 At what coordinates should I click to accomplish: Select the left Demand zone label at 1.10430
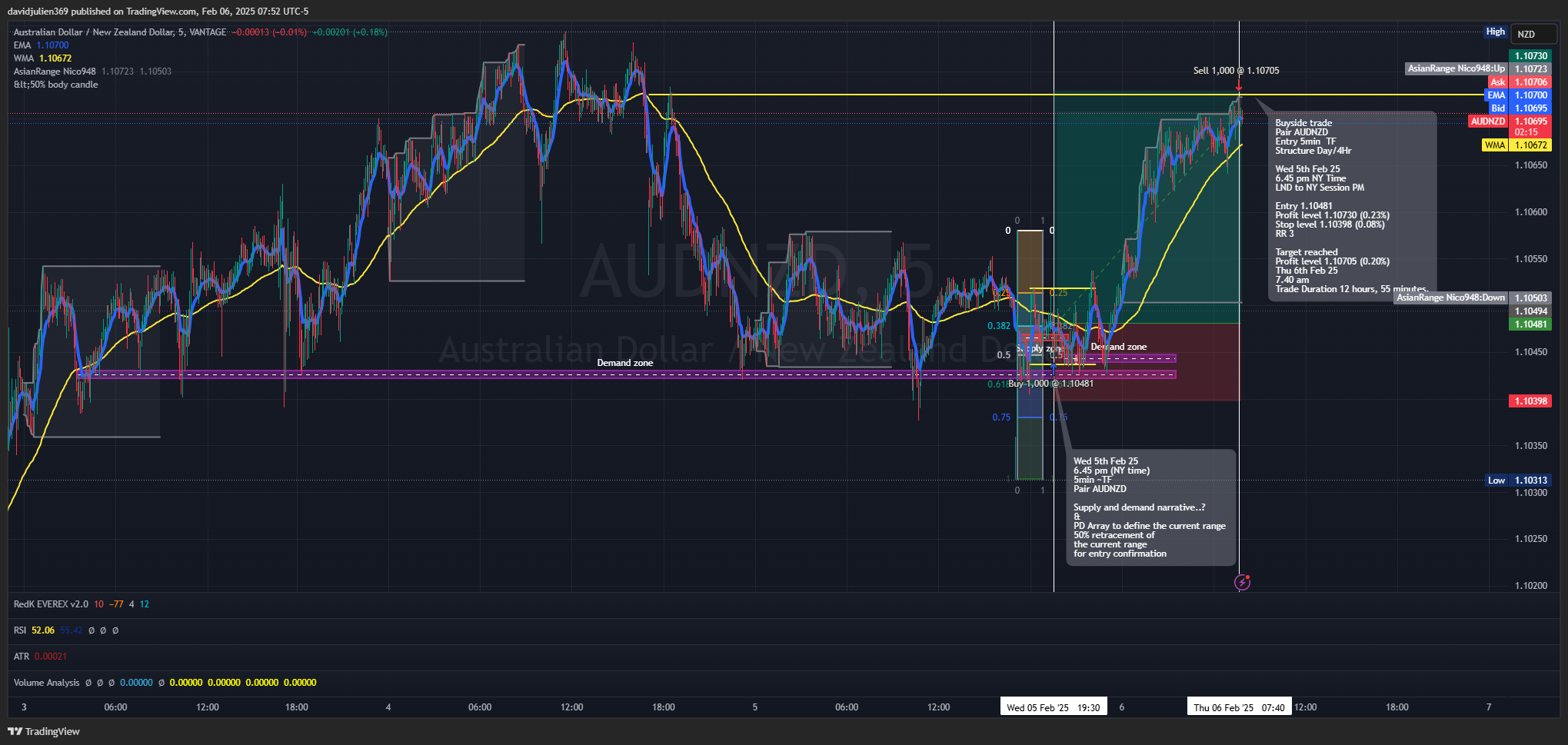coord(625,363)
